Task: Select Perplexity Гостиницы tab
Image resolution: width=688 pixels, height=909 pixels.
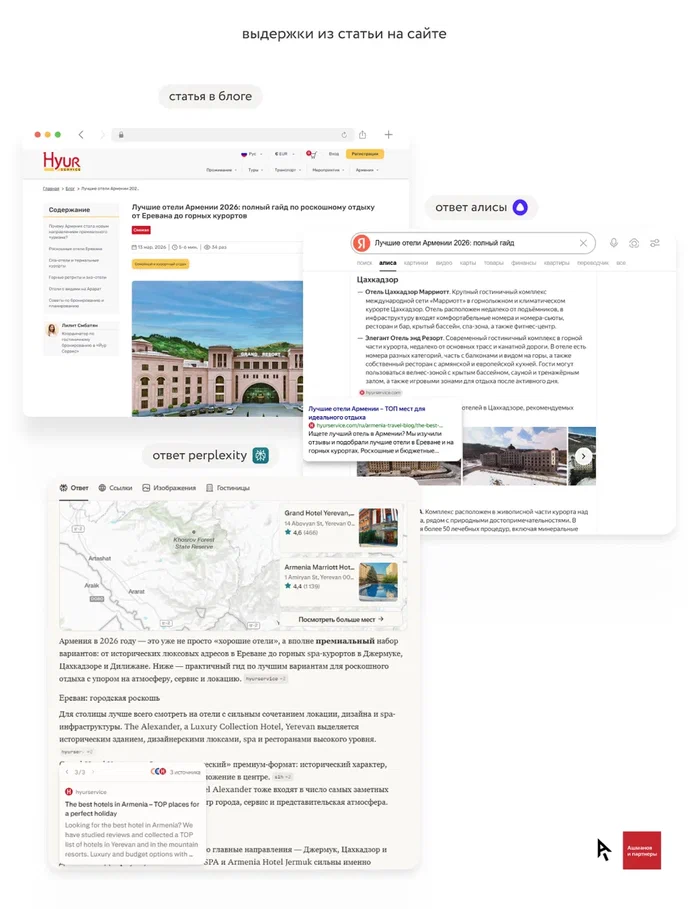Action: point(228,488)
